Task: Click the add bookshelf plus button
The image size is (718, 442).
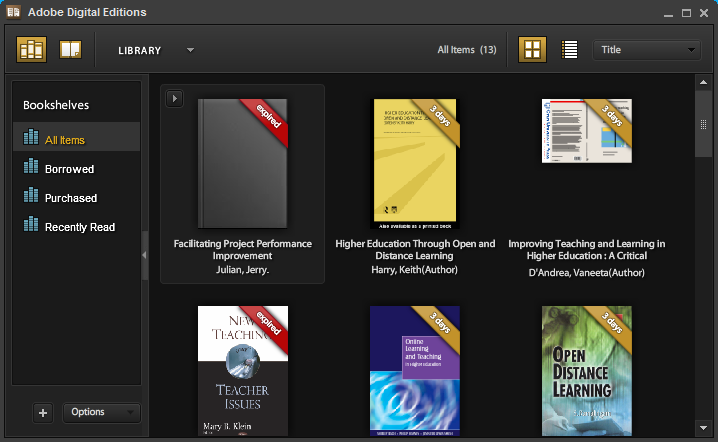Action: pos(42,412)
